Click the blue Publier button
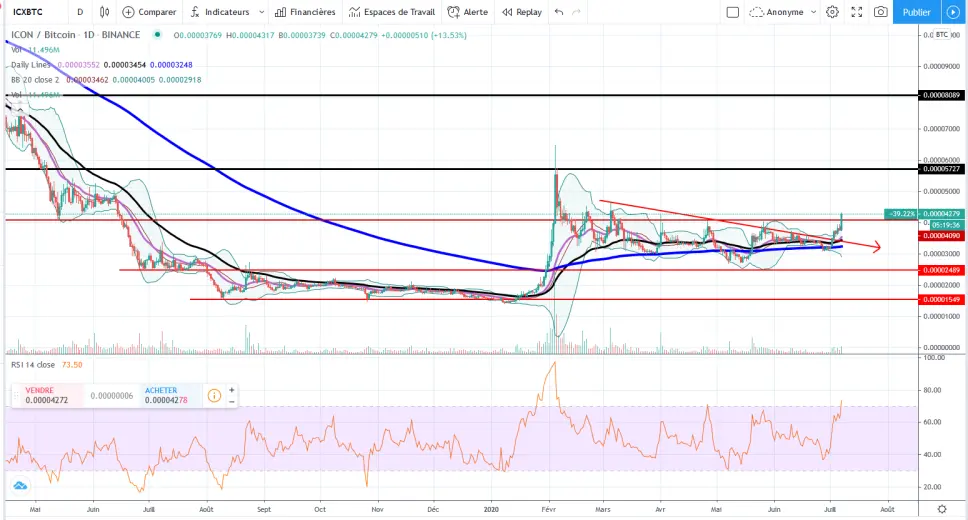 pyautogui.click(x=917, y=12)
